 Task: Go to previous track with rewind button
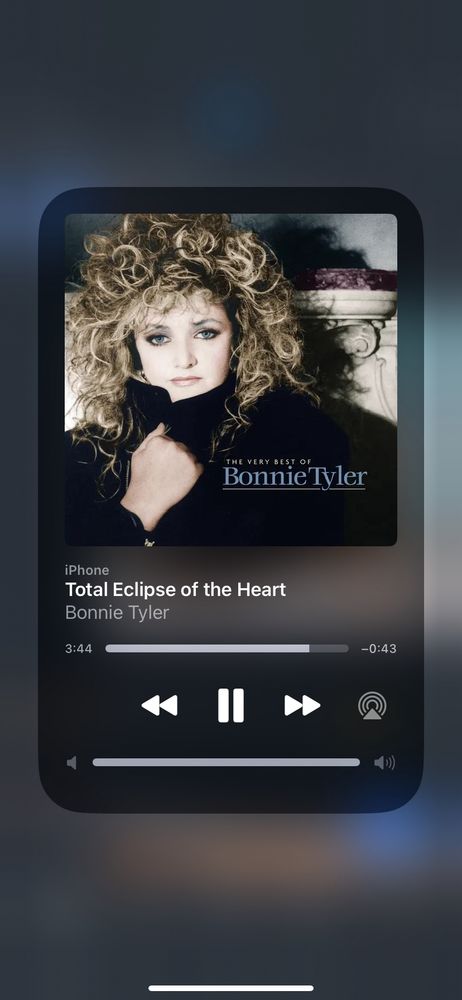(x=160, y=705)
